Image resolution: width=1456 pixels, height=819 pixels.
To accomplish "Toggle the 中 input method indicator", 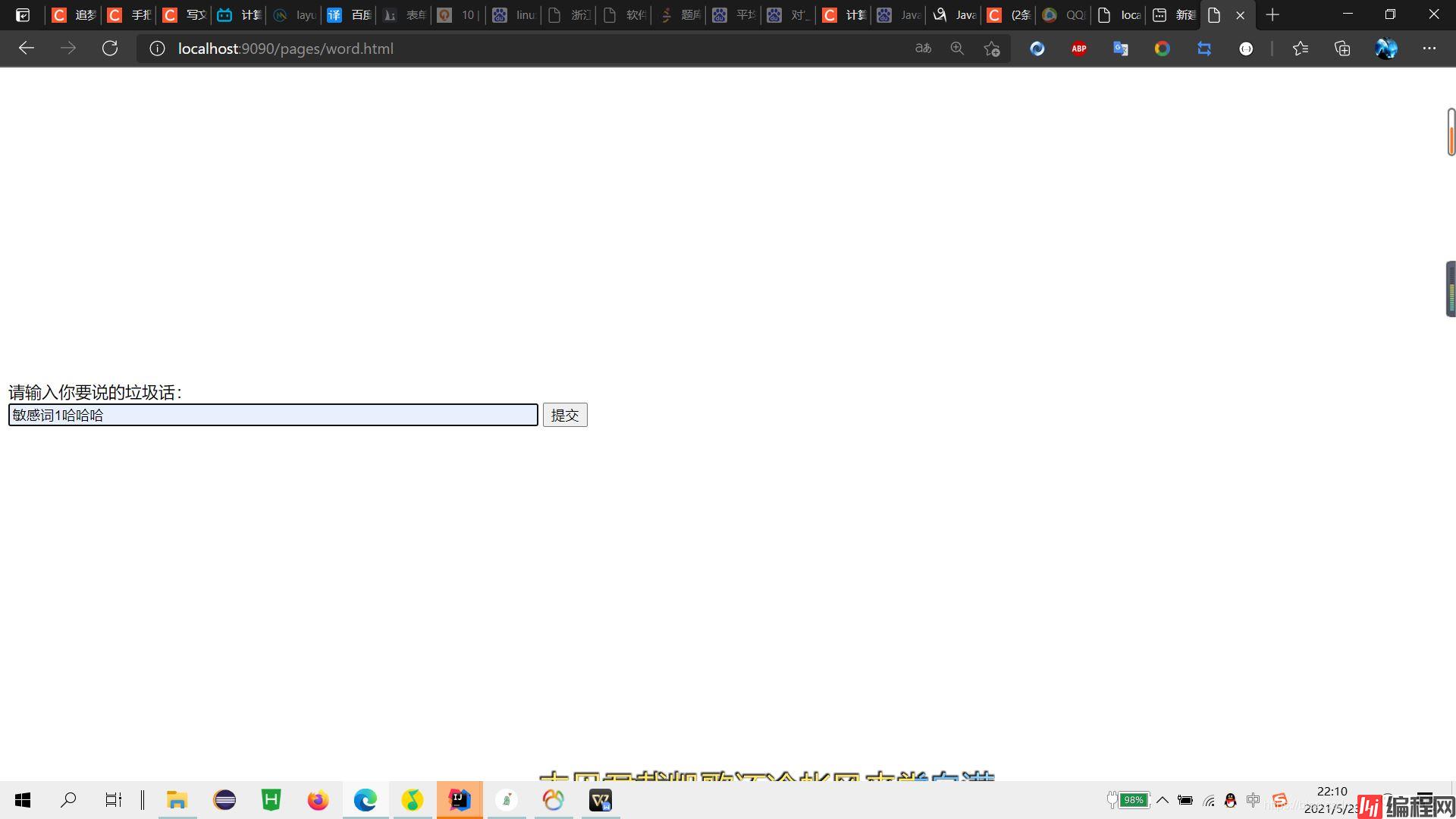I will 1254,800.
